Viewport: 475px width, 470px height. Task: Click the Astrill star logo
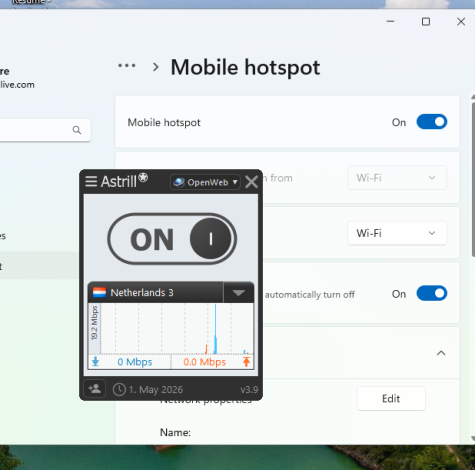[143, 177]
